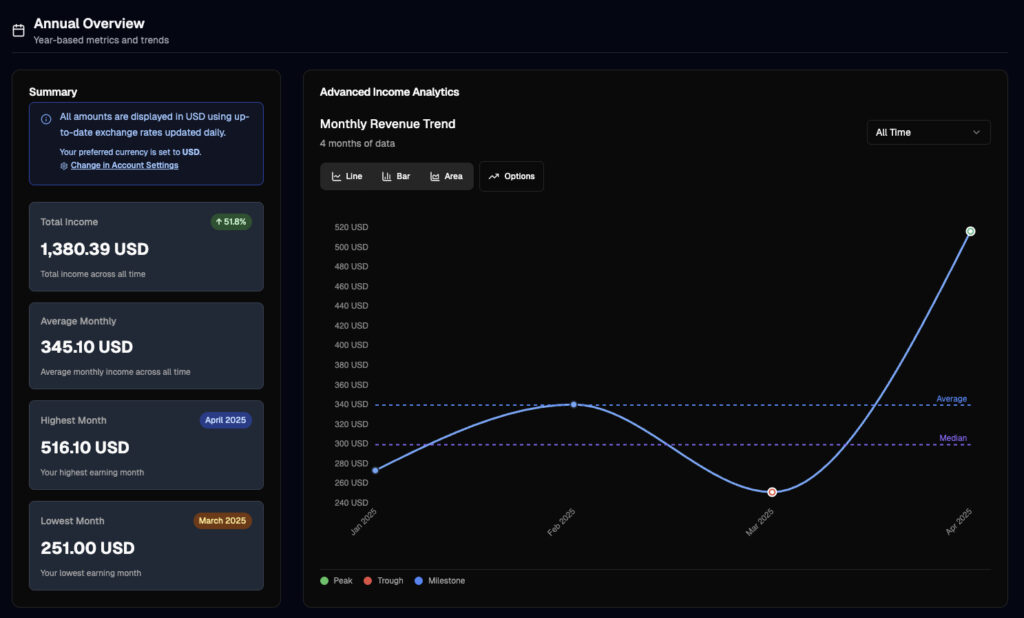Select the Line chart type icon
This screenshot has width=1024, height=618.
[x=335, y=176]
